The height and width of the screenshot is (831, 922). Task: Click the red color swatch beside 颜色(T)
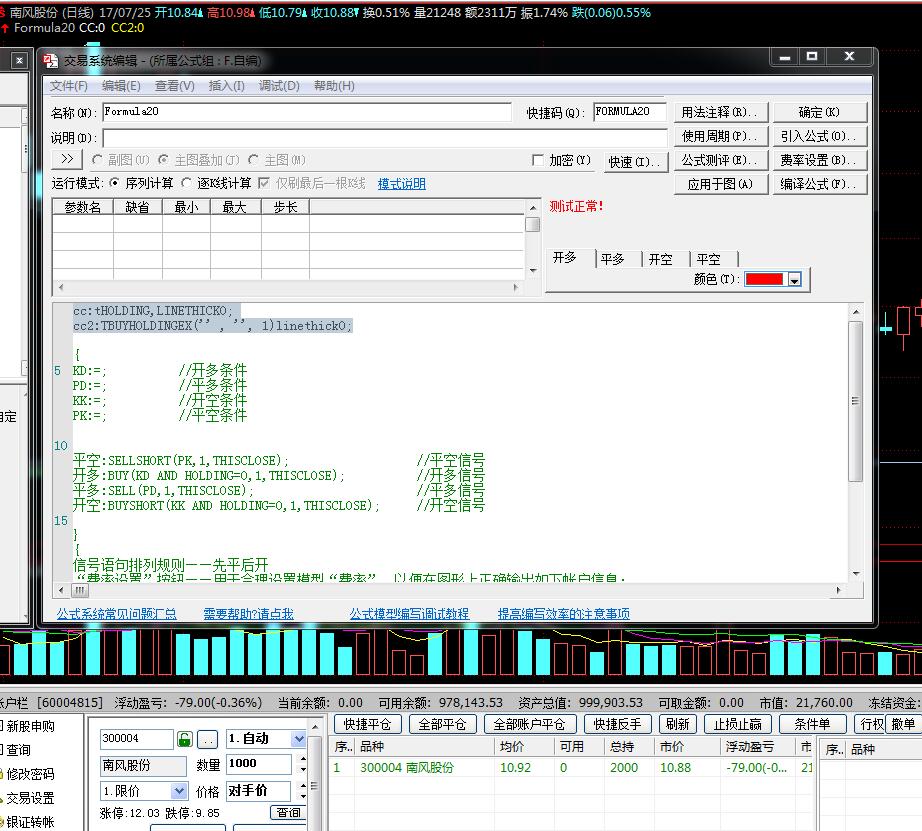764,279
